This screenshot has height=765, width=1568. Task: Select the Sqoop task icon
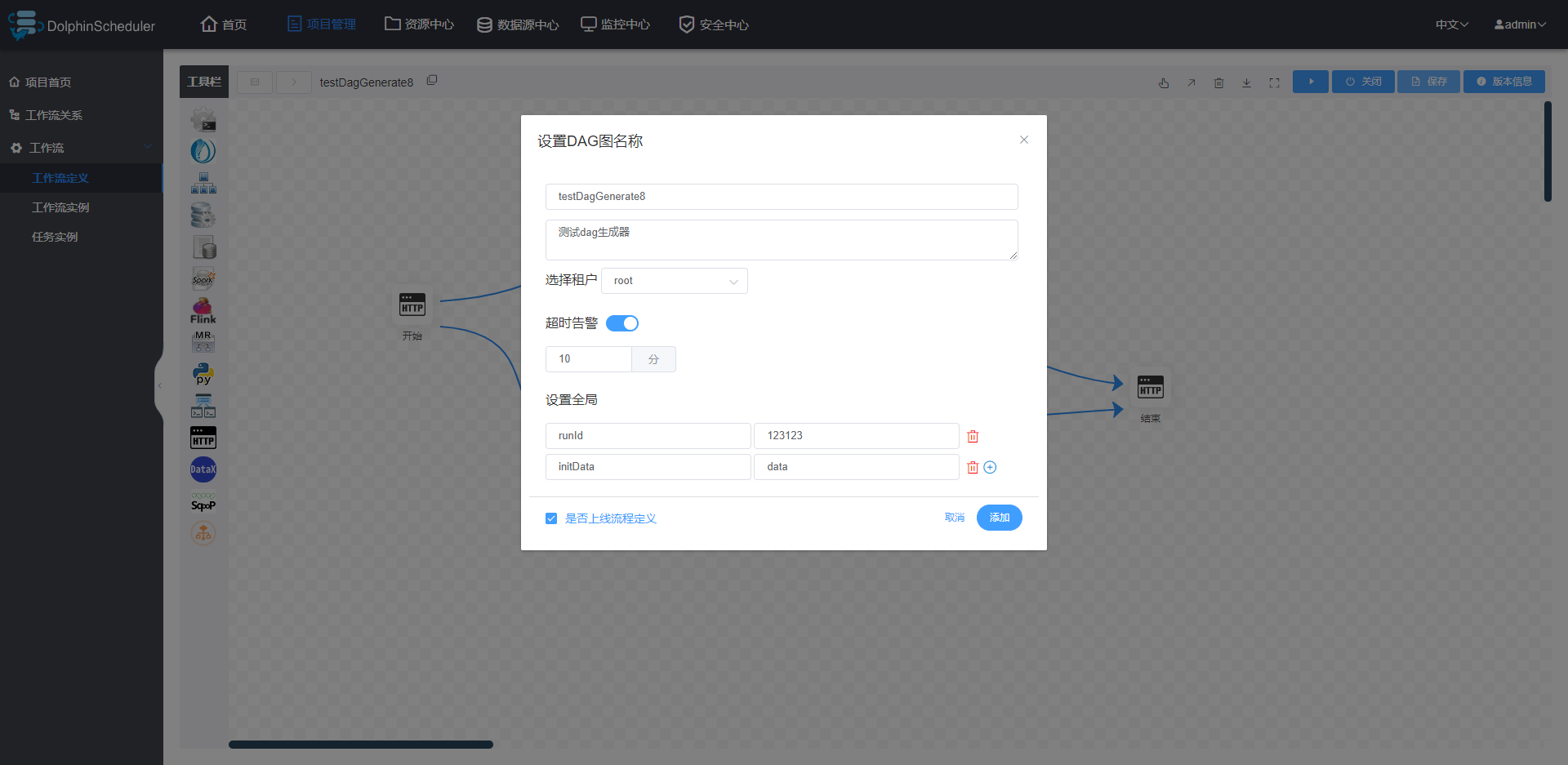pos(203,501)
